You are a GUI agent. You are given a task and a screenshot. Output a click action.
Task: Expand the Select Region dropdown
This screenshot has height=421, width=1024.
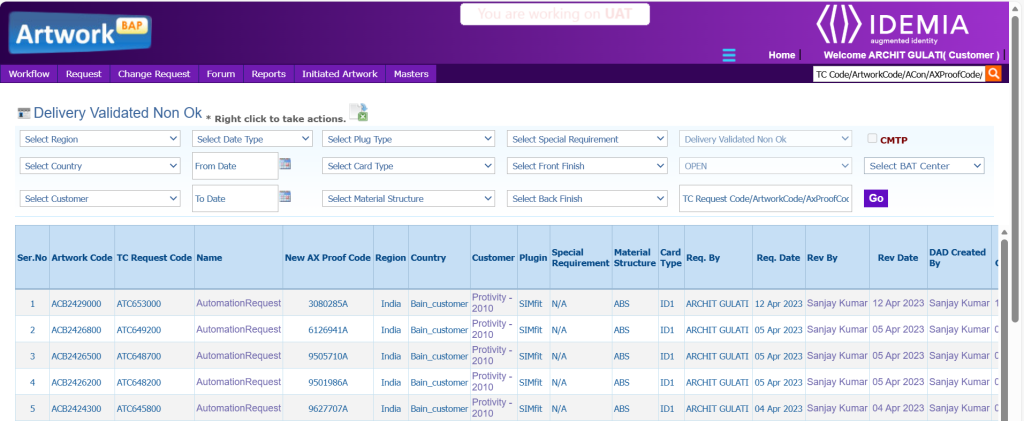100,139
